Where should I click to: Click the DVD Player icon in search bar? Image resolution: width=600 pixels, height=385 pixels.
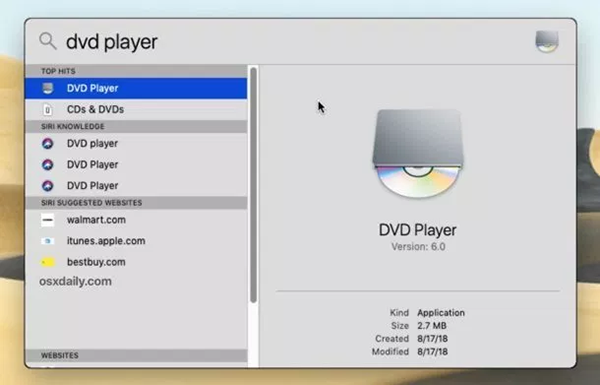(x=547, y=41)
